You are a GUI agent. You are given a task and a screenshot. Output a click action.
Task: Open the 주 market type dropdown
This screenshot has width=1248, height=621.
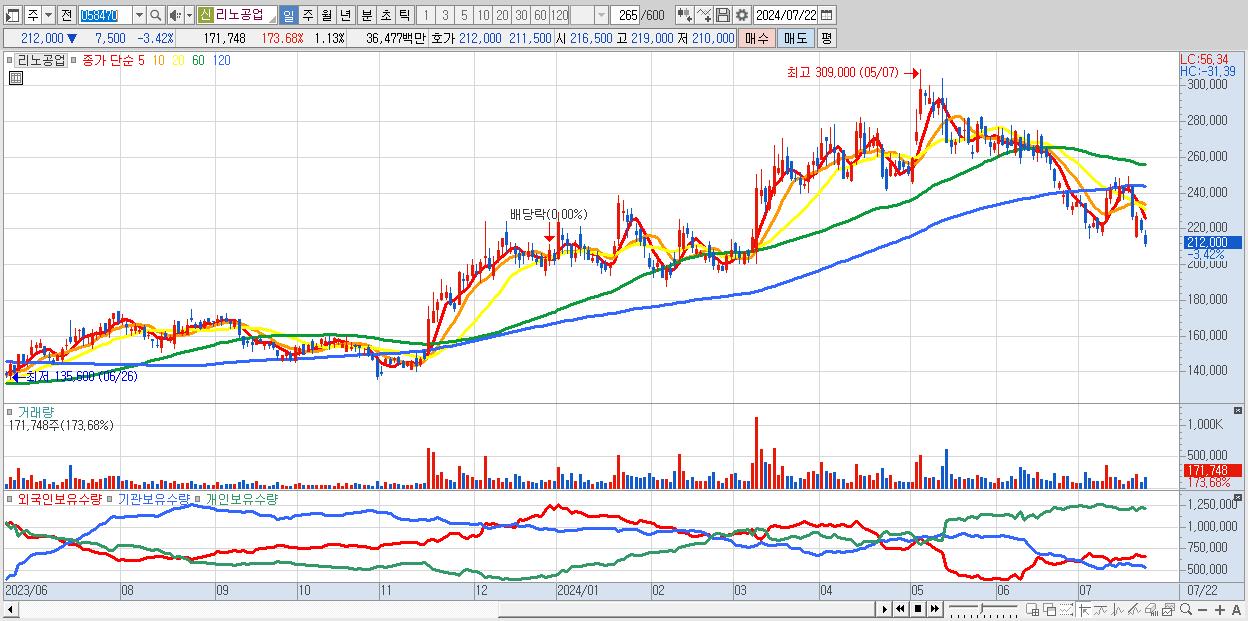(48, 15)
